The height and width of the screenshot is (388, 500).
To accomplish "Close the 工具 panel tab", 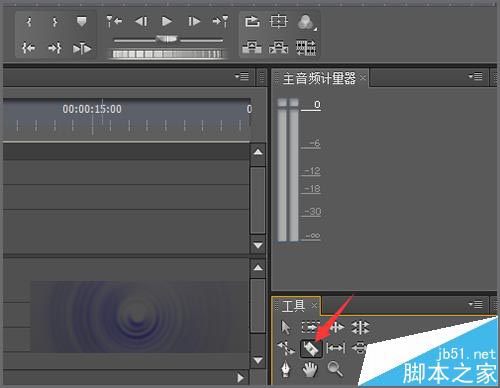I will (x=314, y=305).
